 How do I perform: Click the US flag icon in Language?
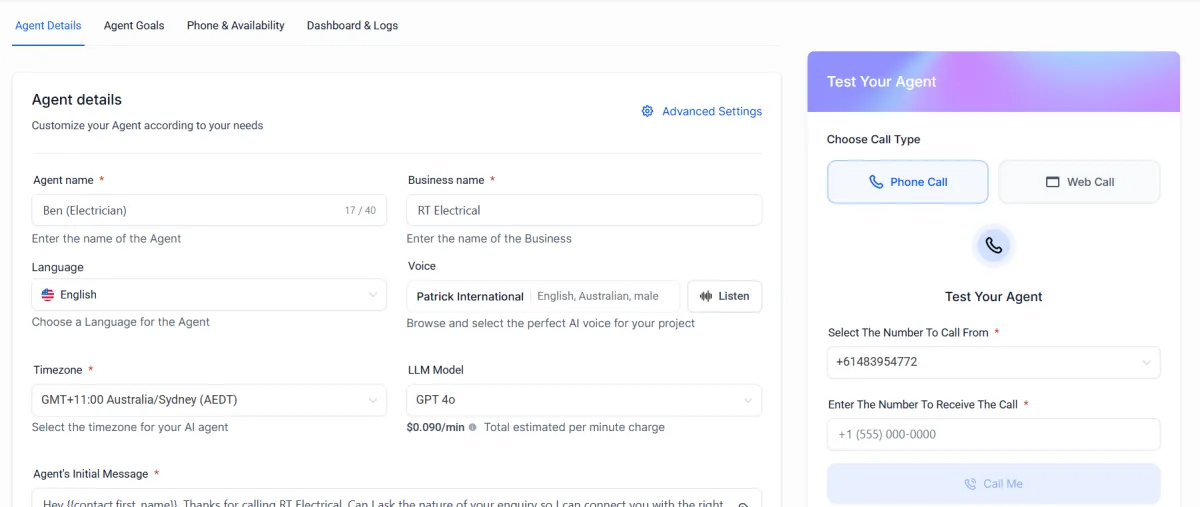click(48, 295)
